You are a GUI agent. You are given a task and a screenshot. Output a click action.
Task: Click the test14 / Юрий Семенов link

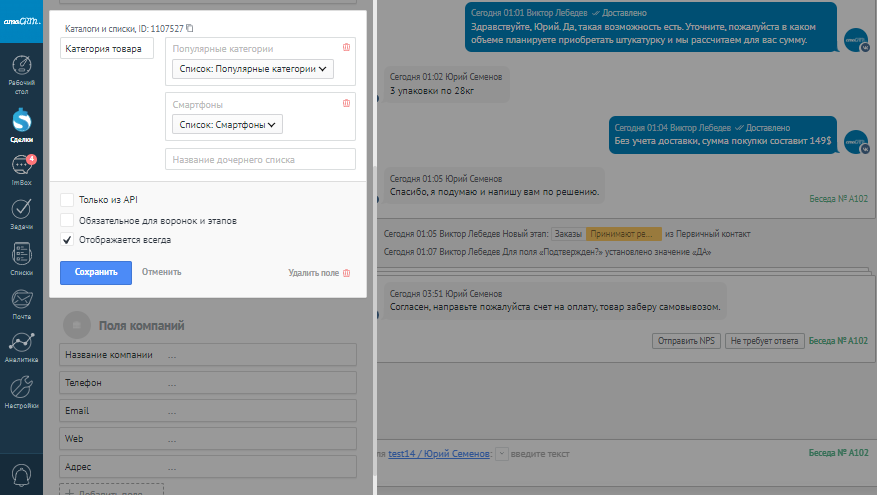(440, 453)
